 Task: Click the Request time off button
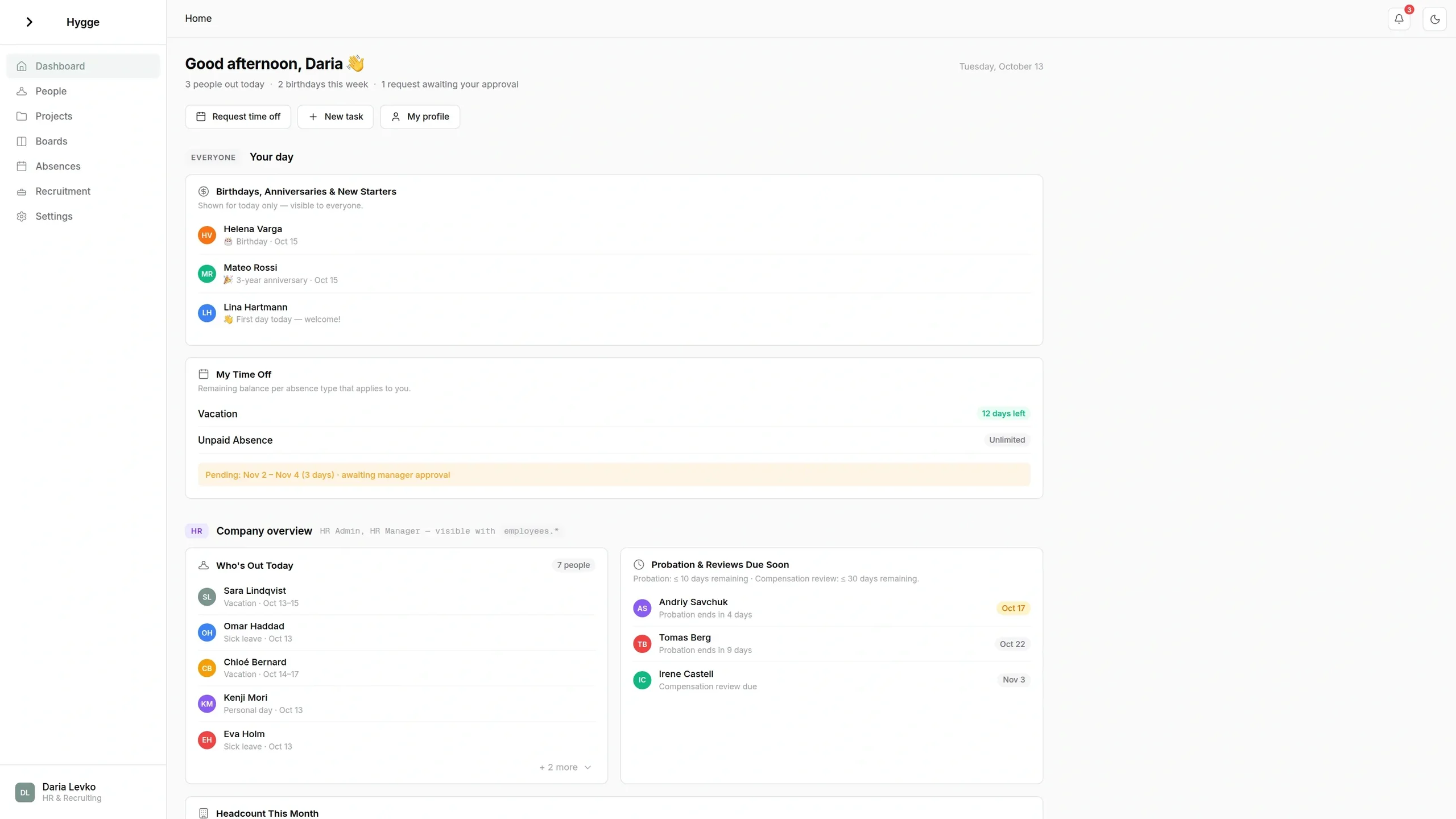[238, 117]
